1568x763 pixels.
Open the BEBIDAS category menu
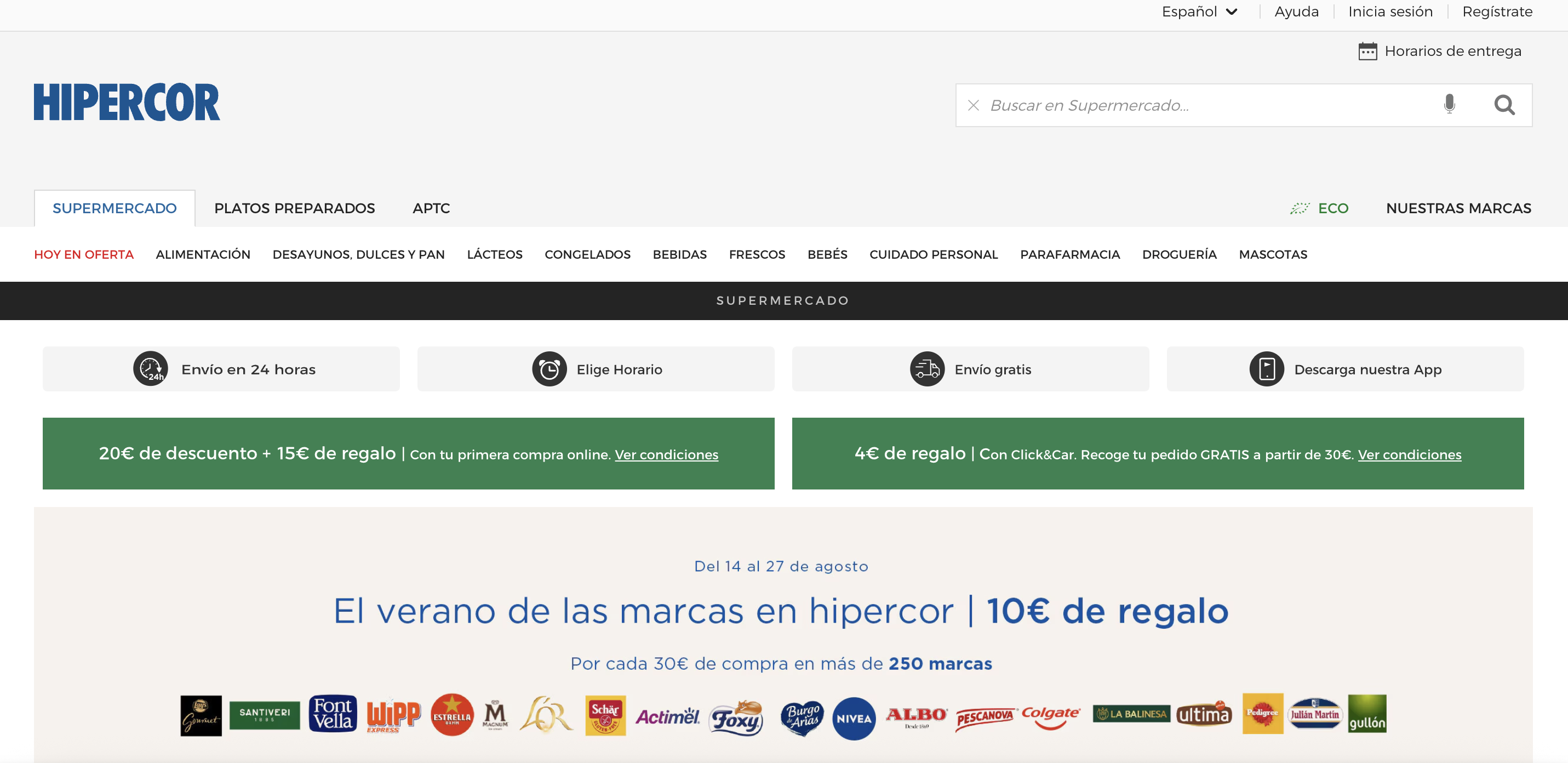click(679, 254)
